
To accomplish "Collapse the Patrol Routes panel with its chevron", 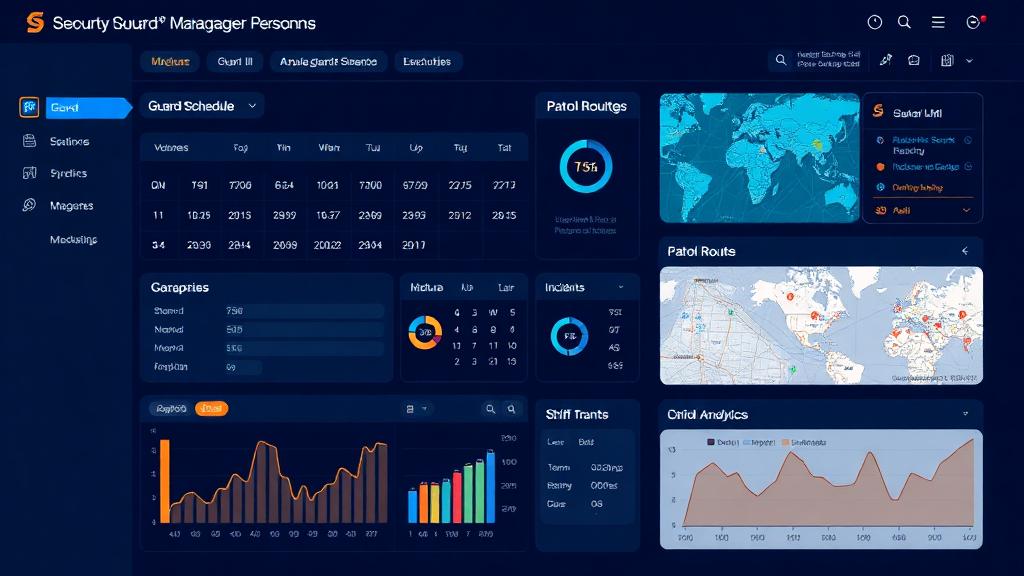I will click(964, 252).
